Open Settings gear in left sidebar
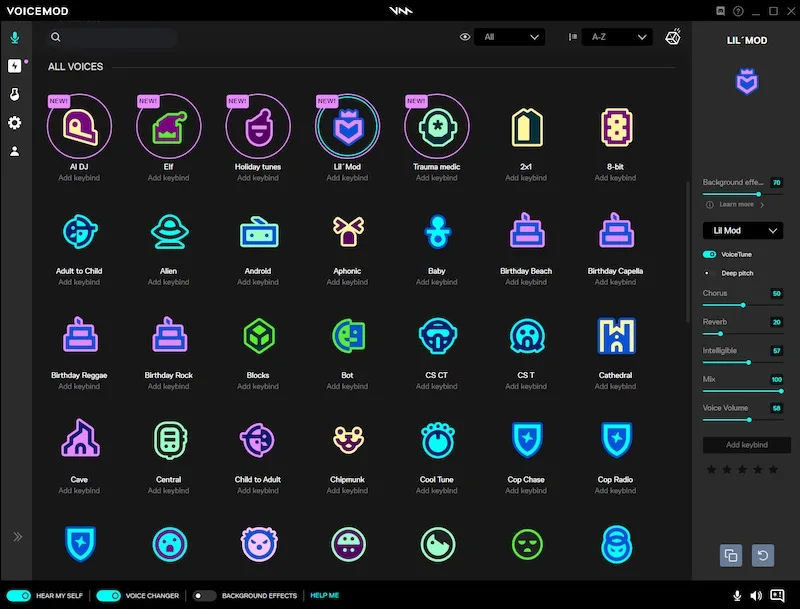 (14, 123)
